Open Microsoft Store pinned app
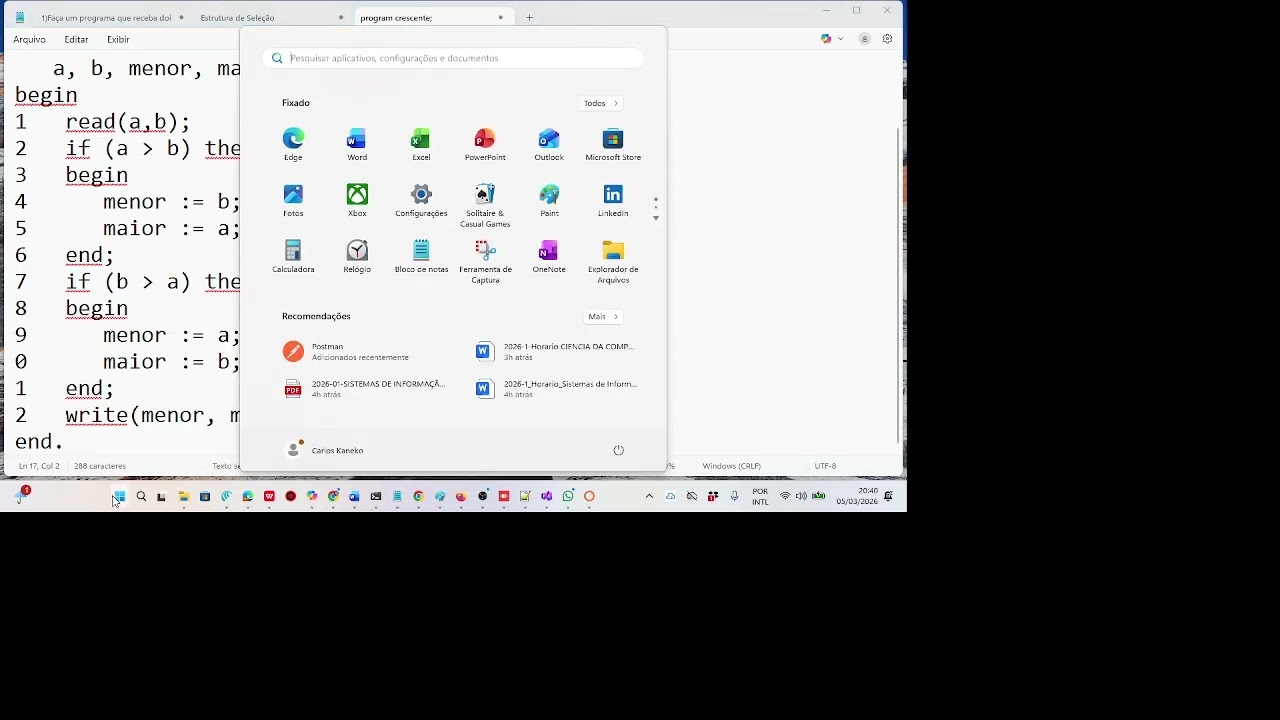Viewport: 1280px width, 720px height. point(613,144)
